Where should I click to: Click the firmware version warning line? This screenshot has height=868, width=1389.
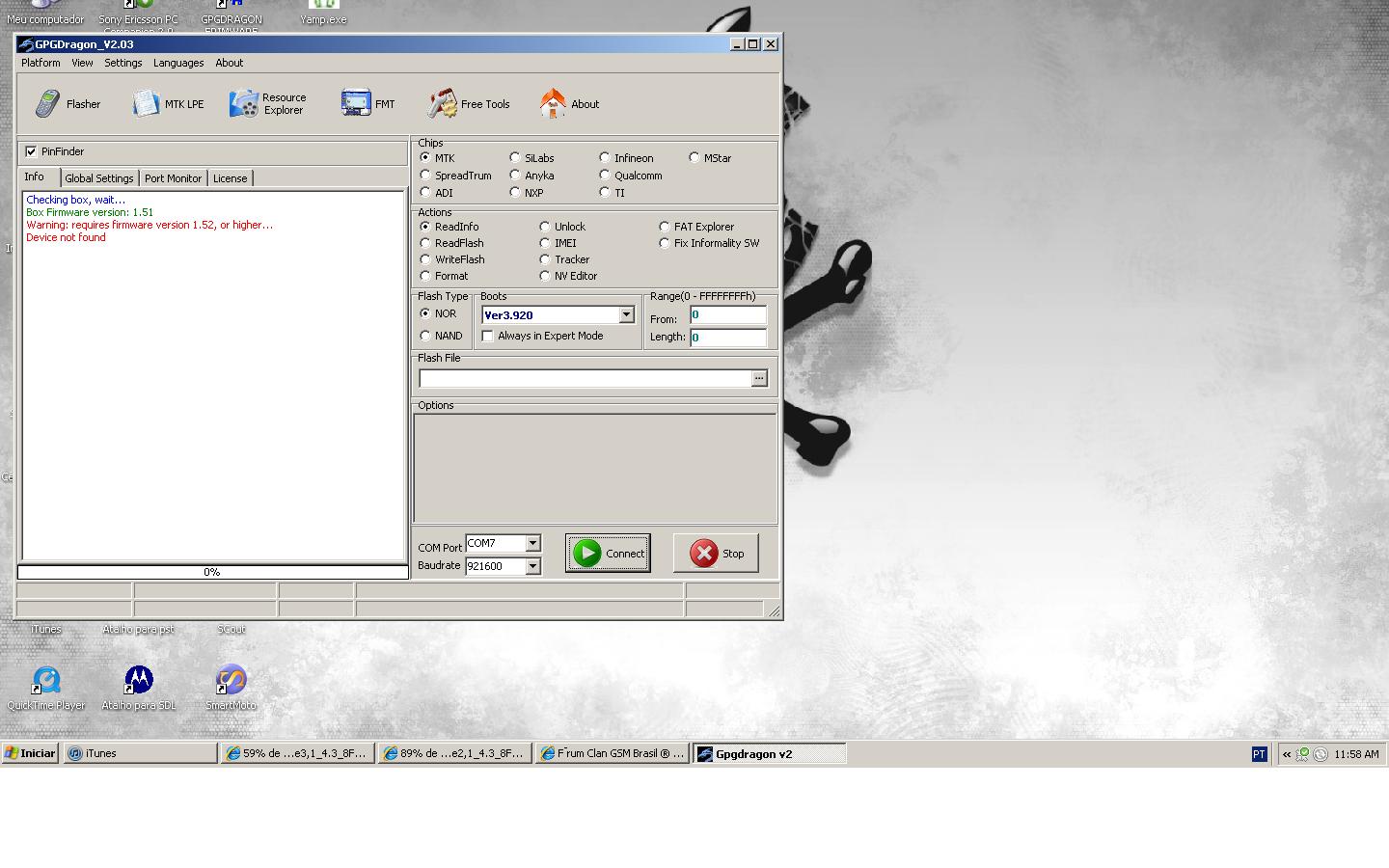click(x=150, y=225)
